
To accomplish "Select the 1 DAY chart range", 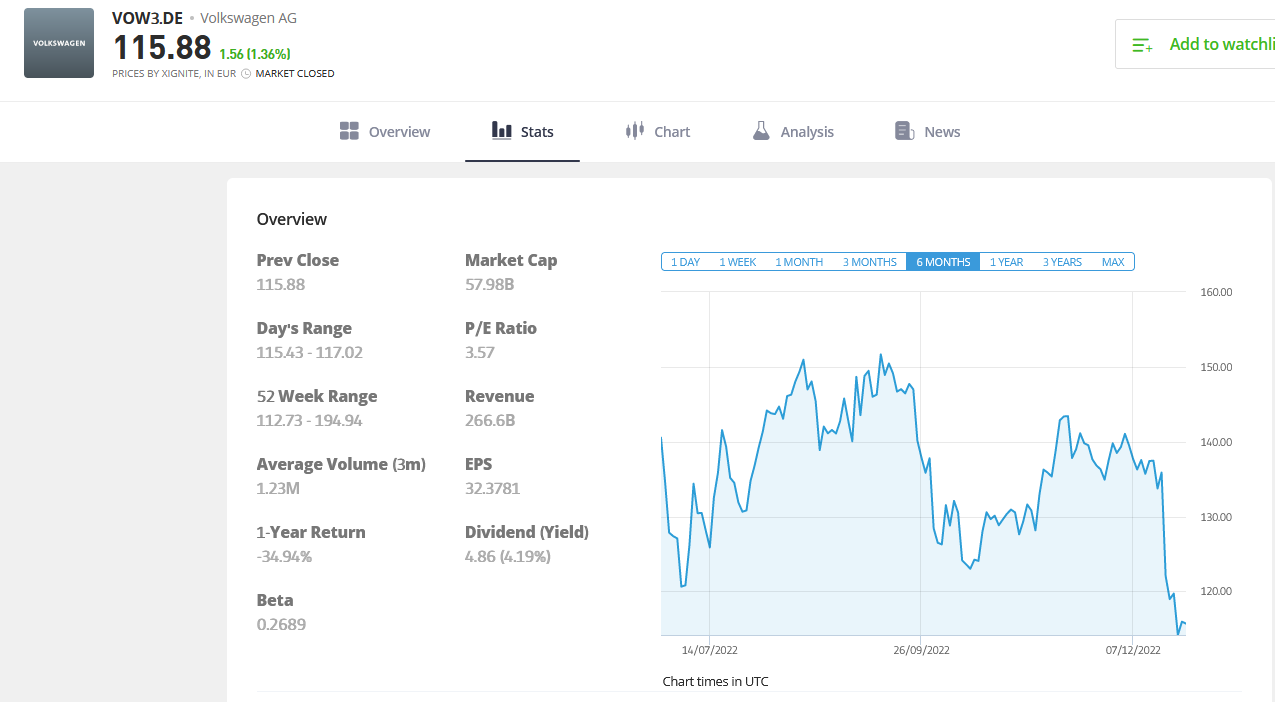I will pos(685,262).
